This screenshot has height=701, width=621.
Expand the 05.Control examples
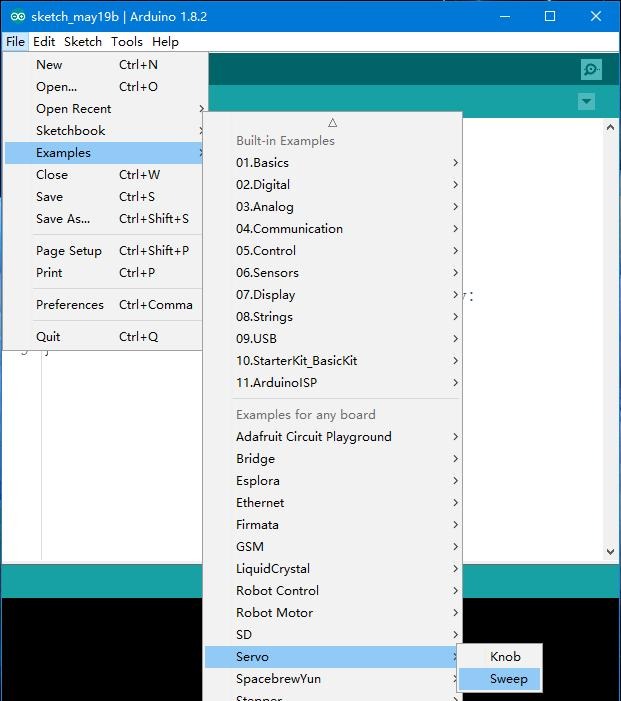click(x=333, y=250)
